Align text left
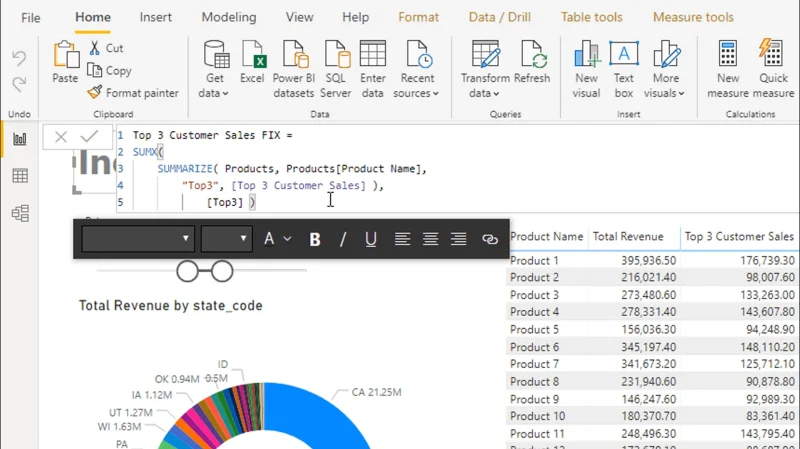The width and height of the screenshot is (800, 449). point(403,239)
